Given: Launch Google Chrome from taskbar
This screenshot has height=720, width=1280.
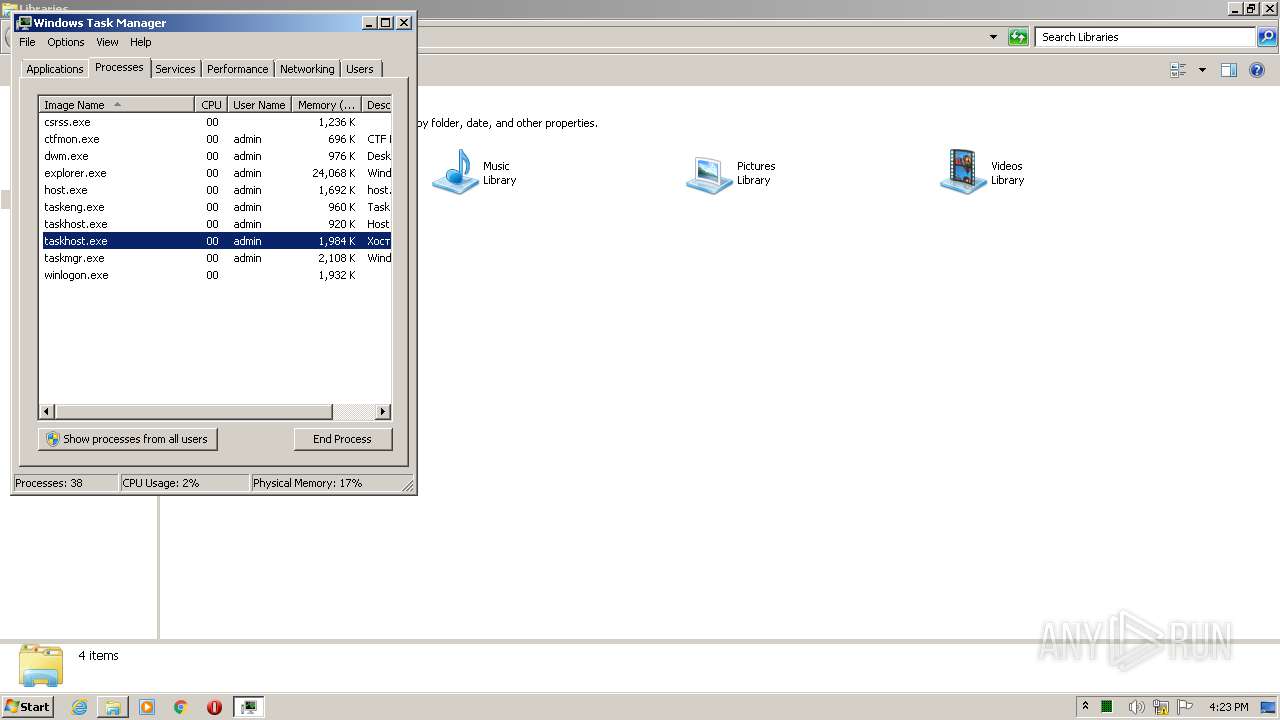Looking at the screenshot, I should click(x=181, y=707).
